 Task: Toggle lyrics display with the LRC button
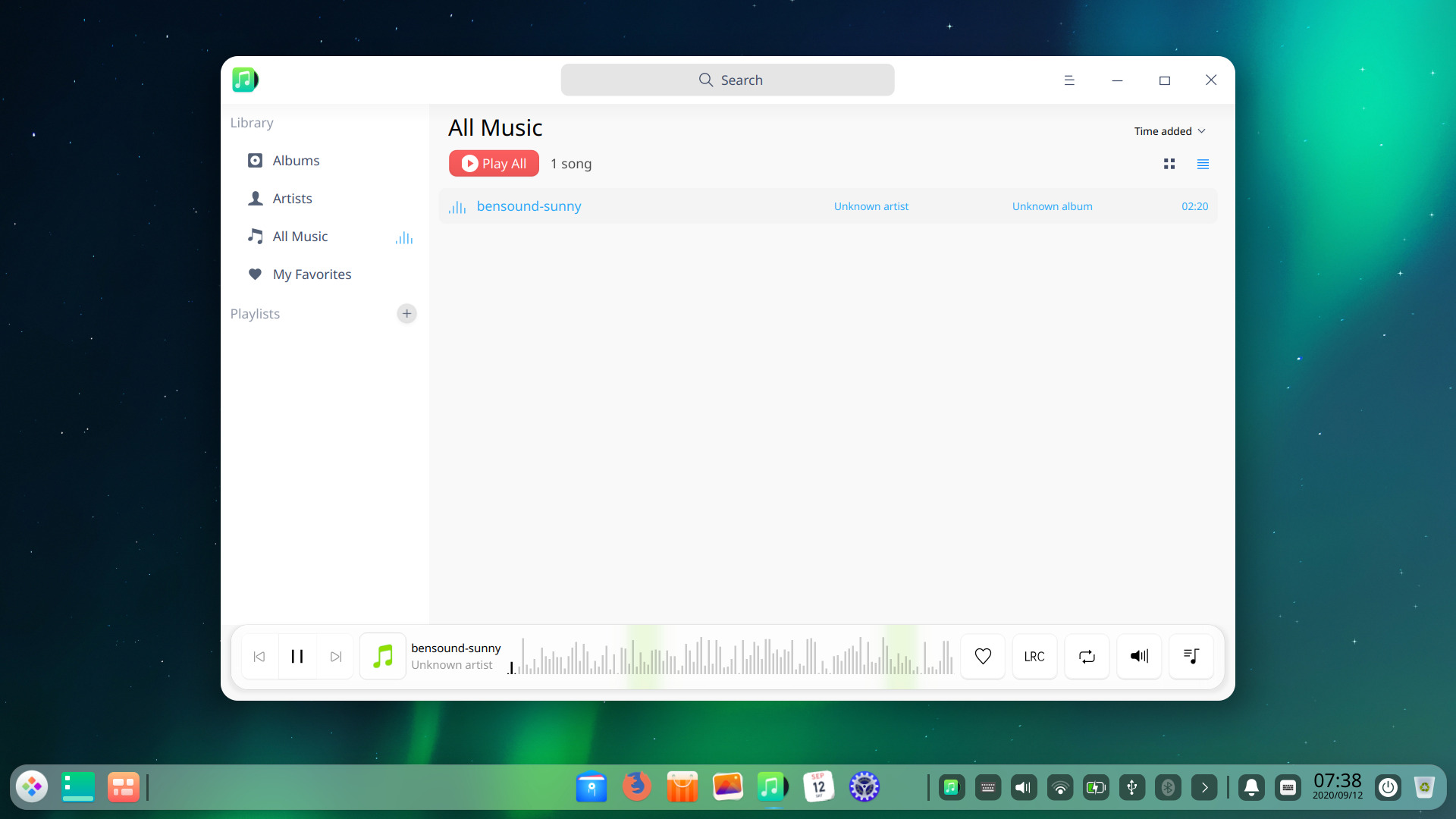point(1034,656)
